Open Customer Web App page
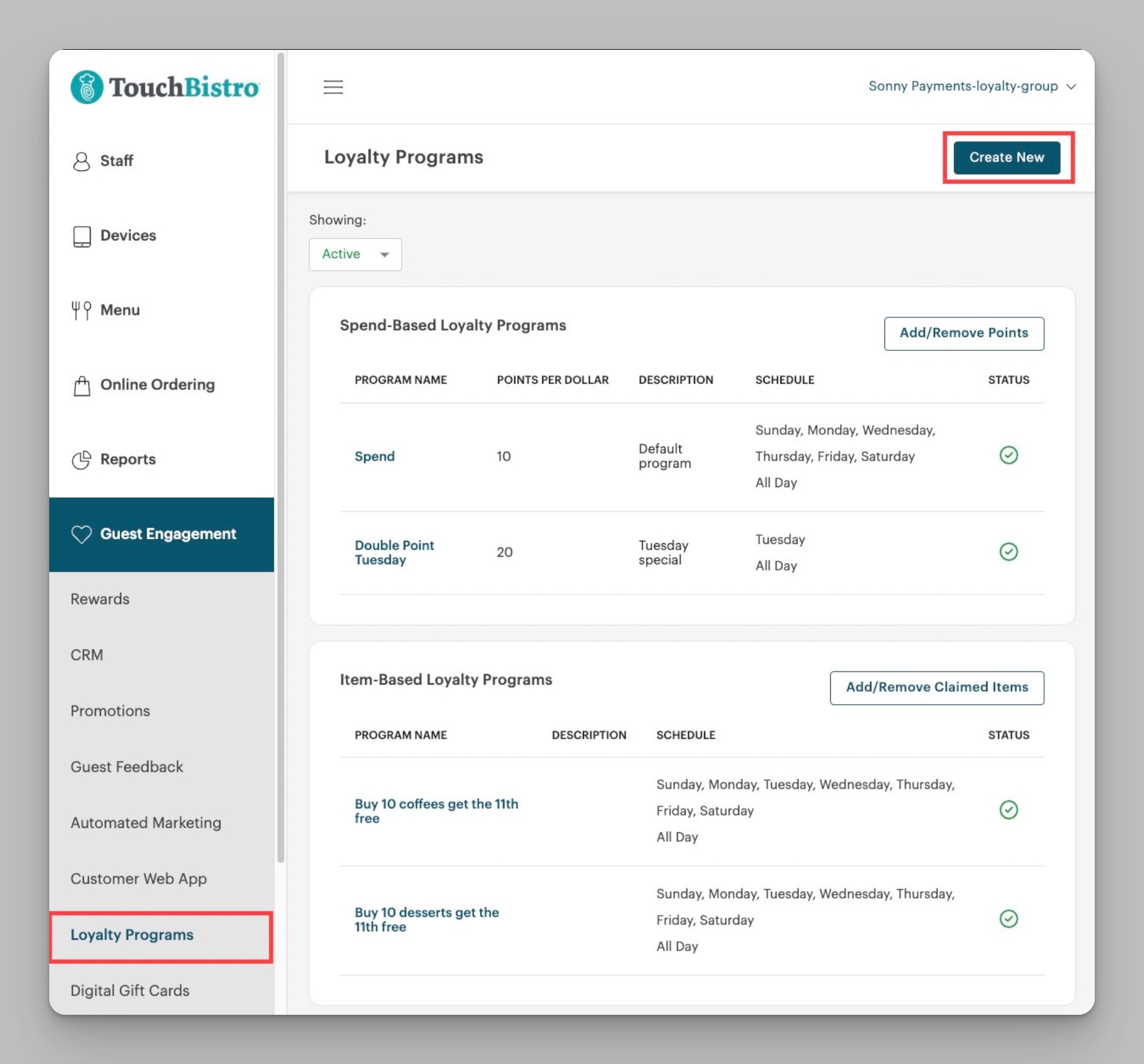The width and height of the screenshot is (1144, 1064). pos(162,879)
